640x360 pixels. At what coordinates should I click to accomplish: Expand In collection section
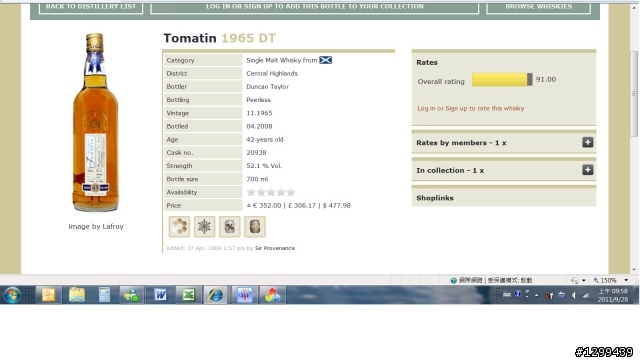tap(587, 170)
